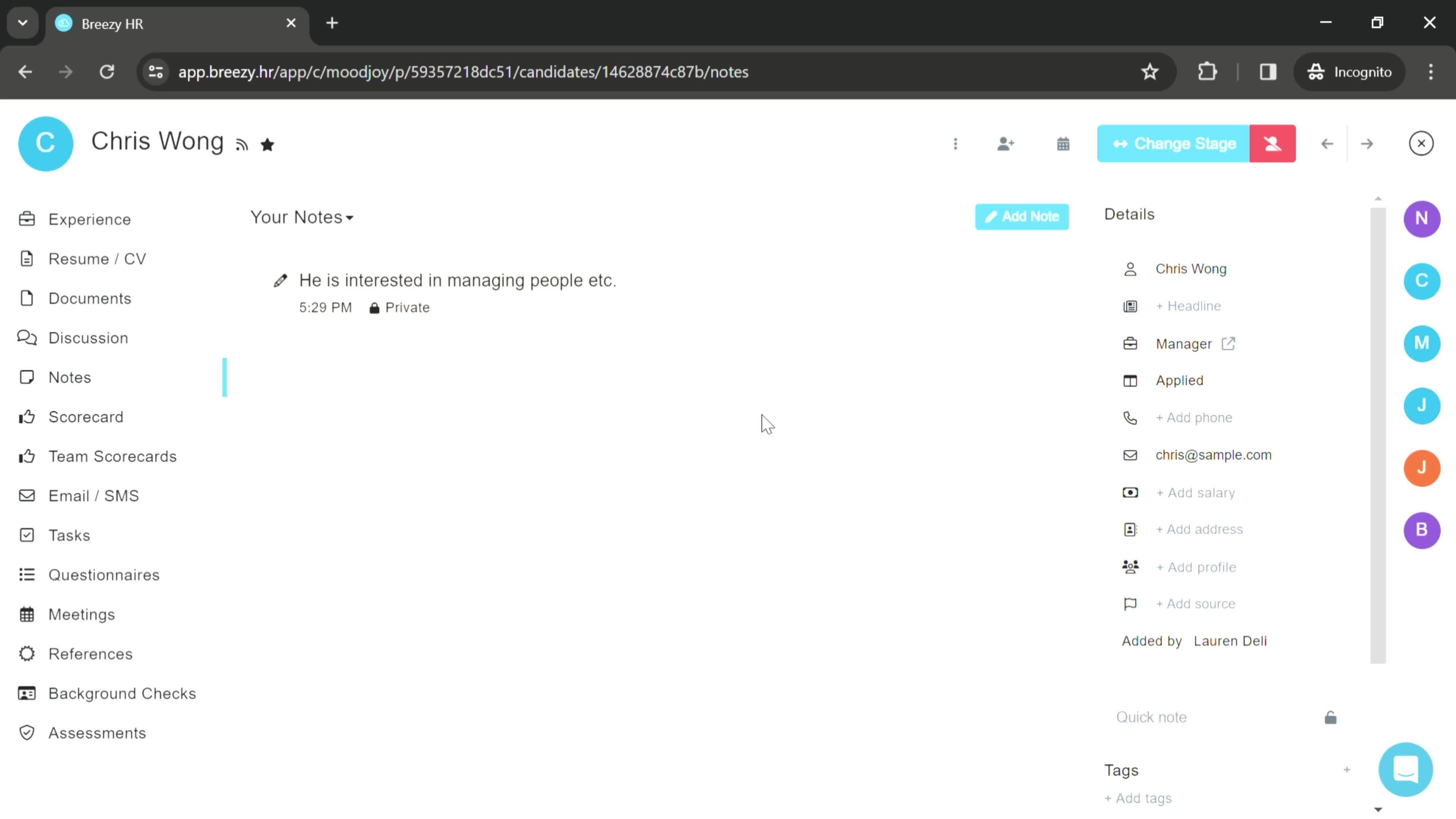Select the Notes tab in left sidebar
Viewport: 1456px width, 819px height.
[x=69, y=377]
